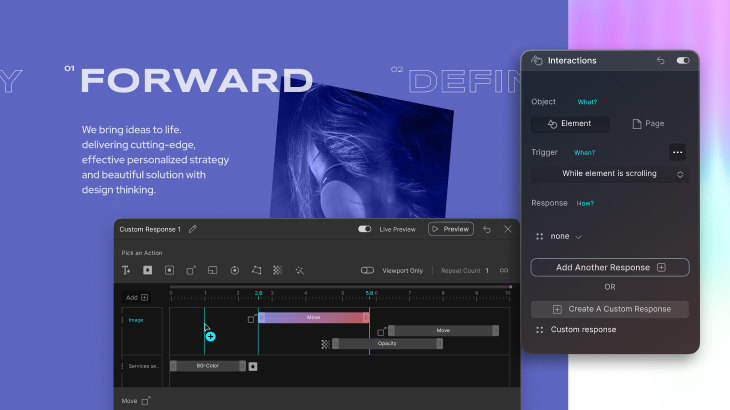This screenshot has width=730, height=410.
Task: Pick the Opacity checkerboard action icon
Action: [277, 270]
